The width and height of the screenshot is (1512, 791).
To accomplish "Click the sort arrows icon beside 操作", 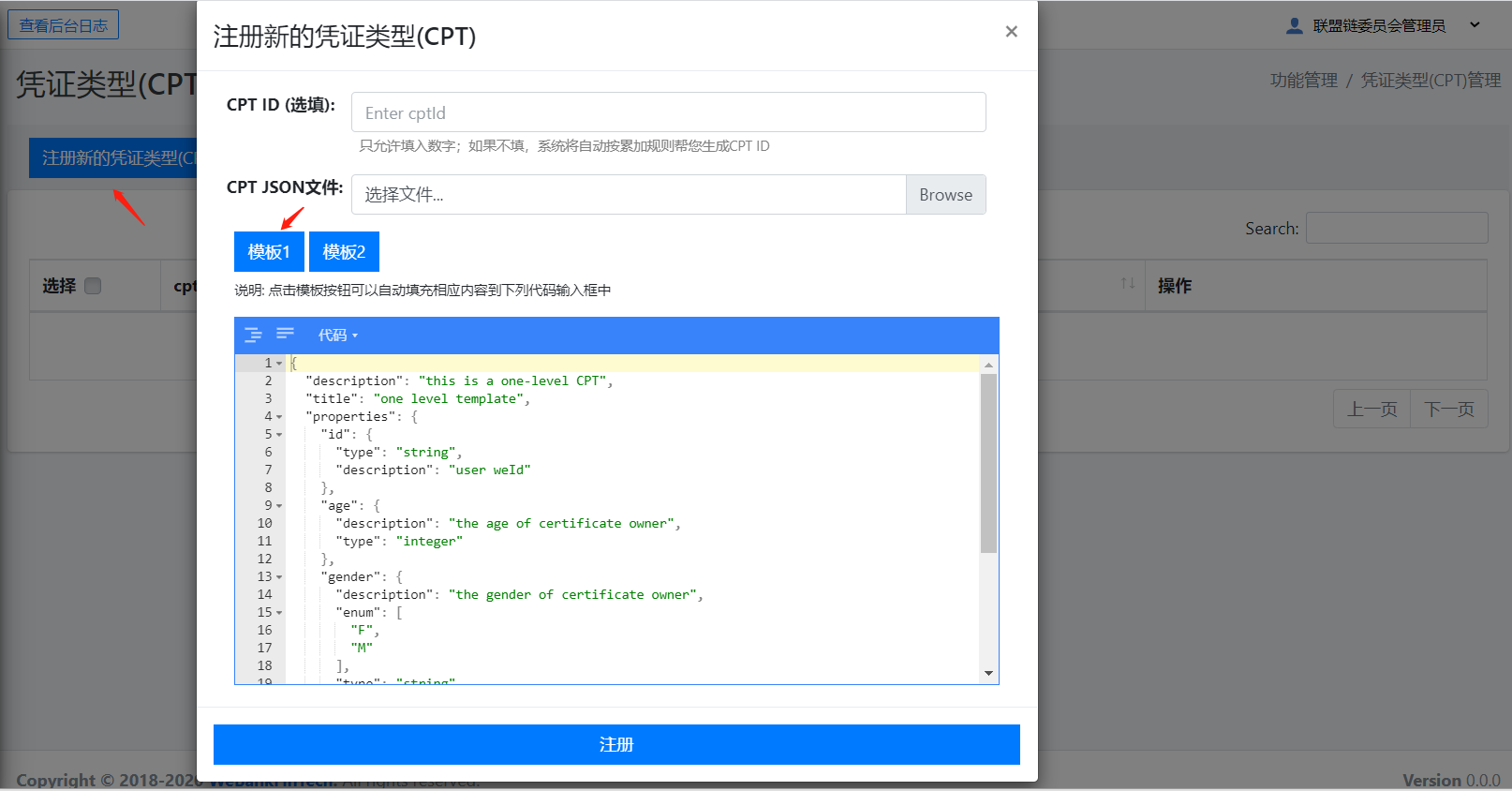I will (1128, 283).
